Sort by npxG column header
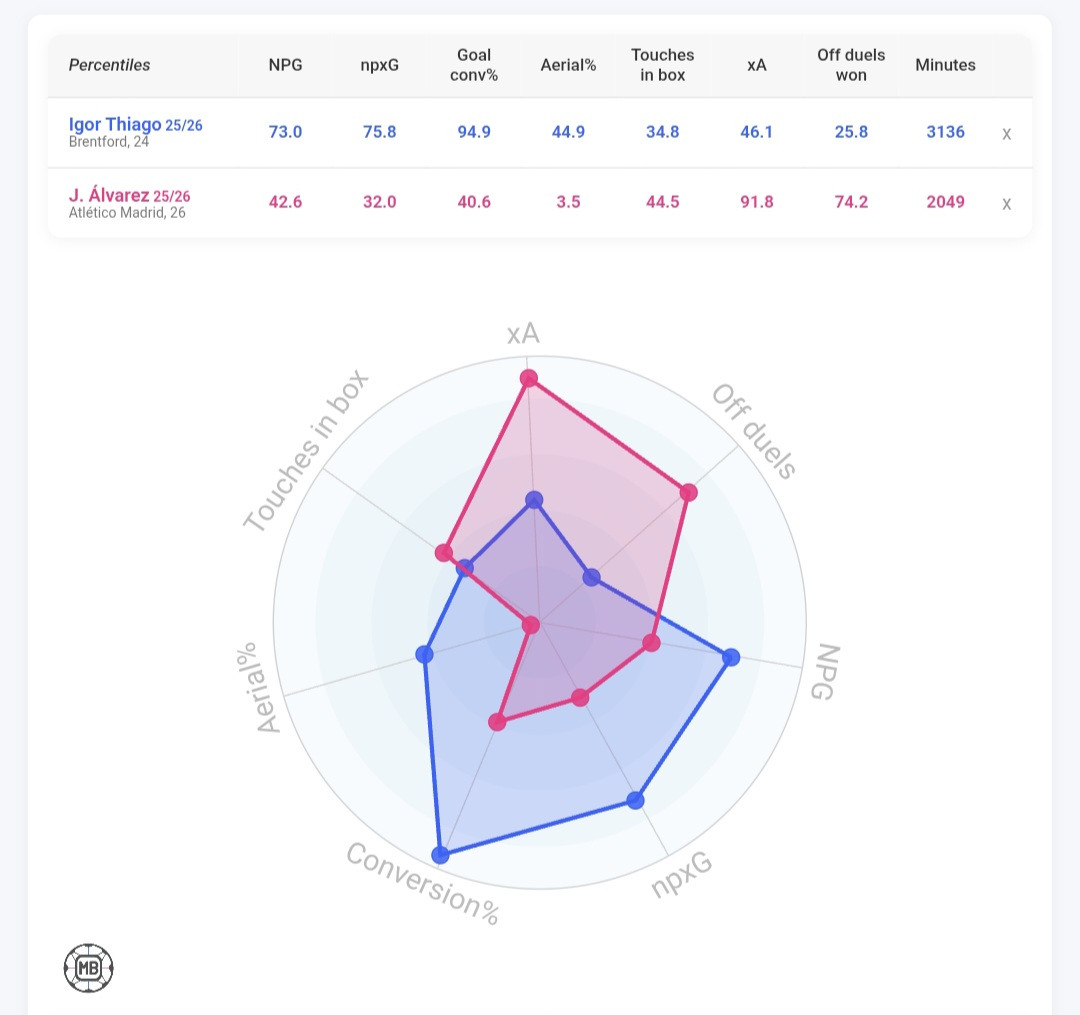The image size is (1080, 1015). point(379,65)
